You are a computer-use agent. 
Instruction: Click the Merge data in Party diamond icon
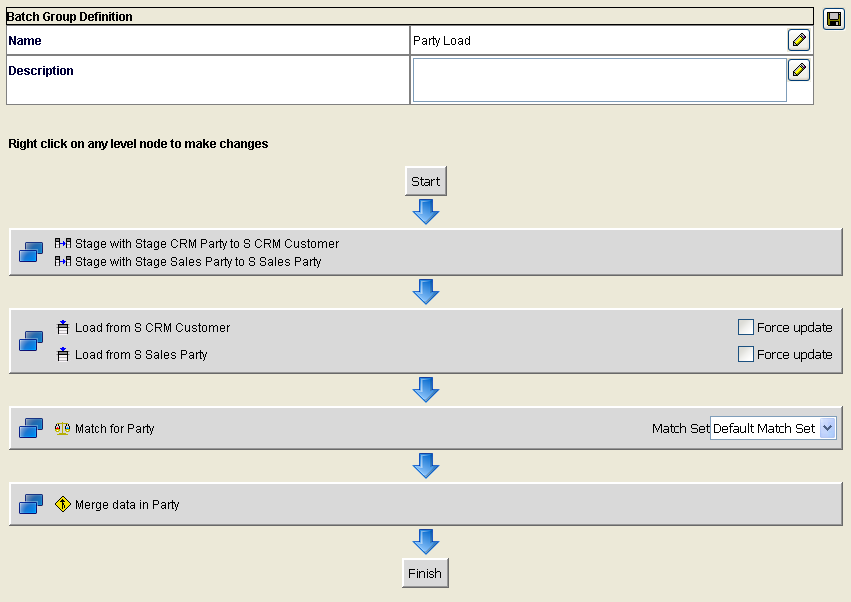click(x=62, y=504)
